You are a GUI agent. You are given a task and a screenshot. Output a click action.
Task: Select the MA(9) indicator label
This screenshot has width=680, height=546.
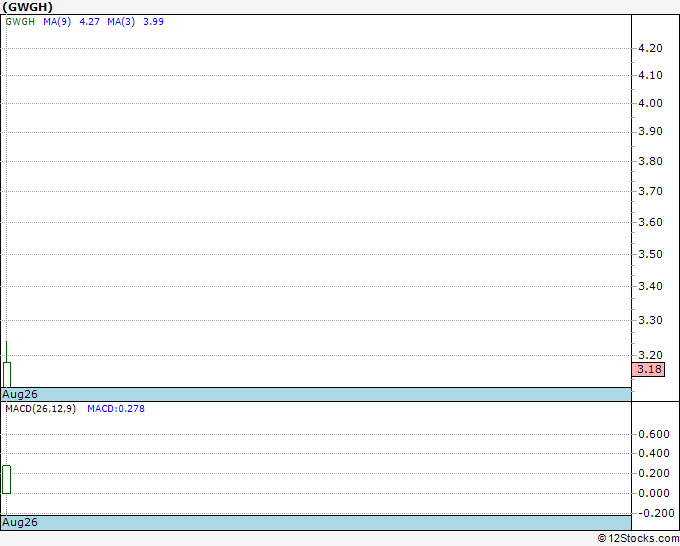coord(57,22)
